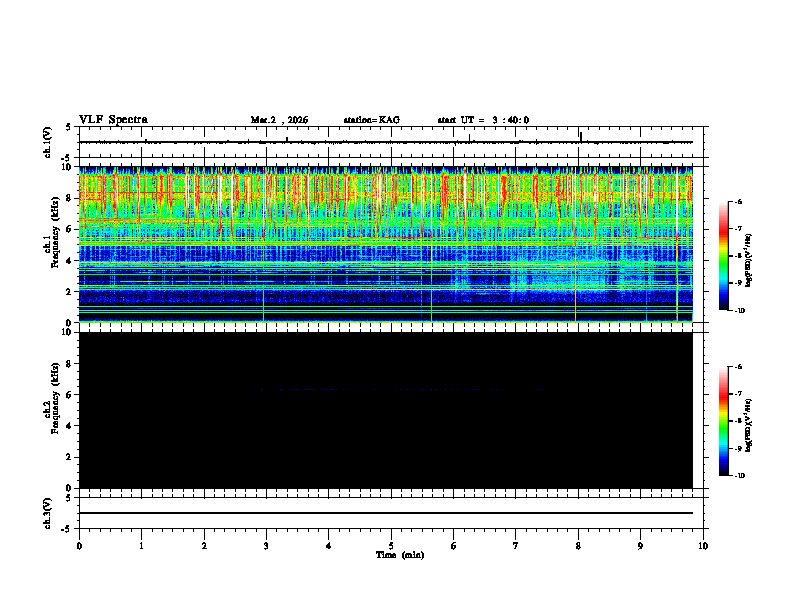Click the Time axis tick label 10
Screen dimensions: 792x612
[703, 546]
